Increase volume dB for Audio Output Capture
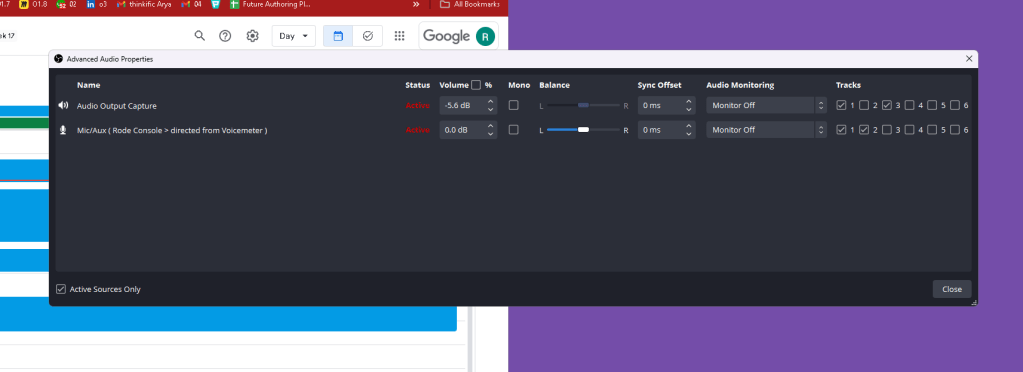The width and height of the screenshot is (1023, 372). [490, 101]
